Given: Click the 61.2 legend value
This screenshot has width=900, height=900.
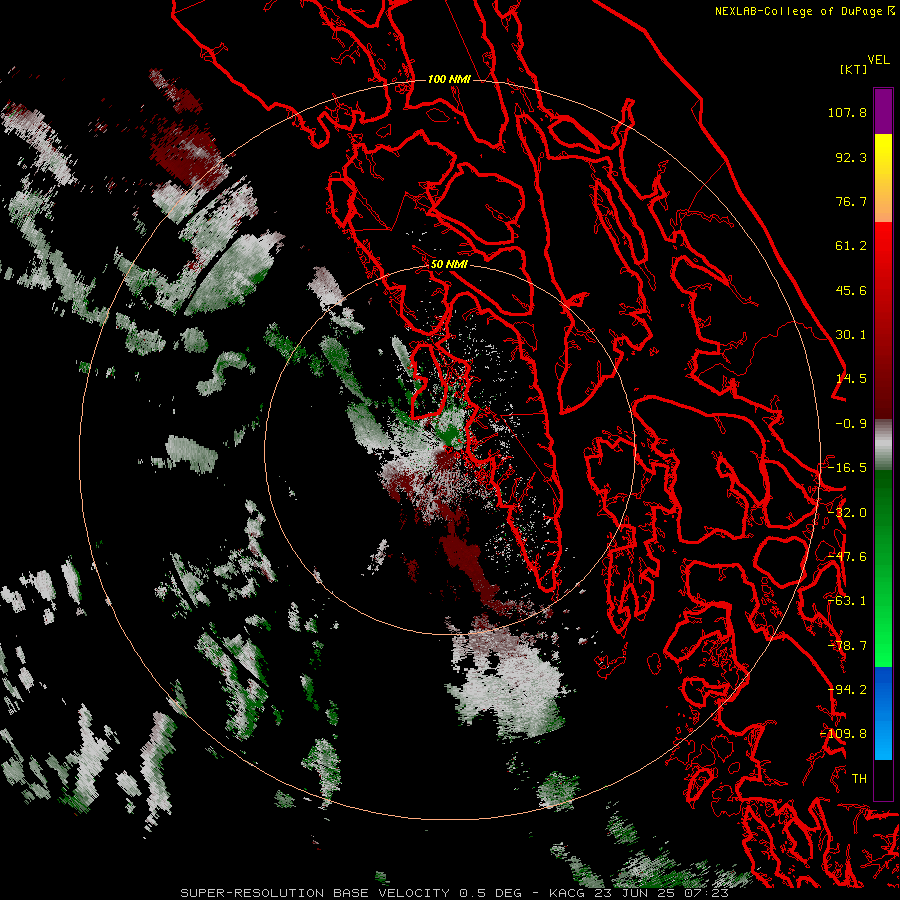Looking at the screenshot, I should 851,246.
